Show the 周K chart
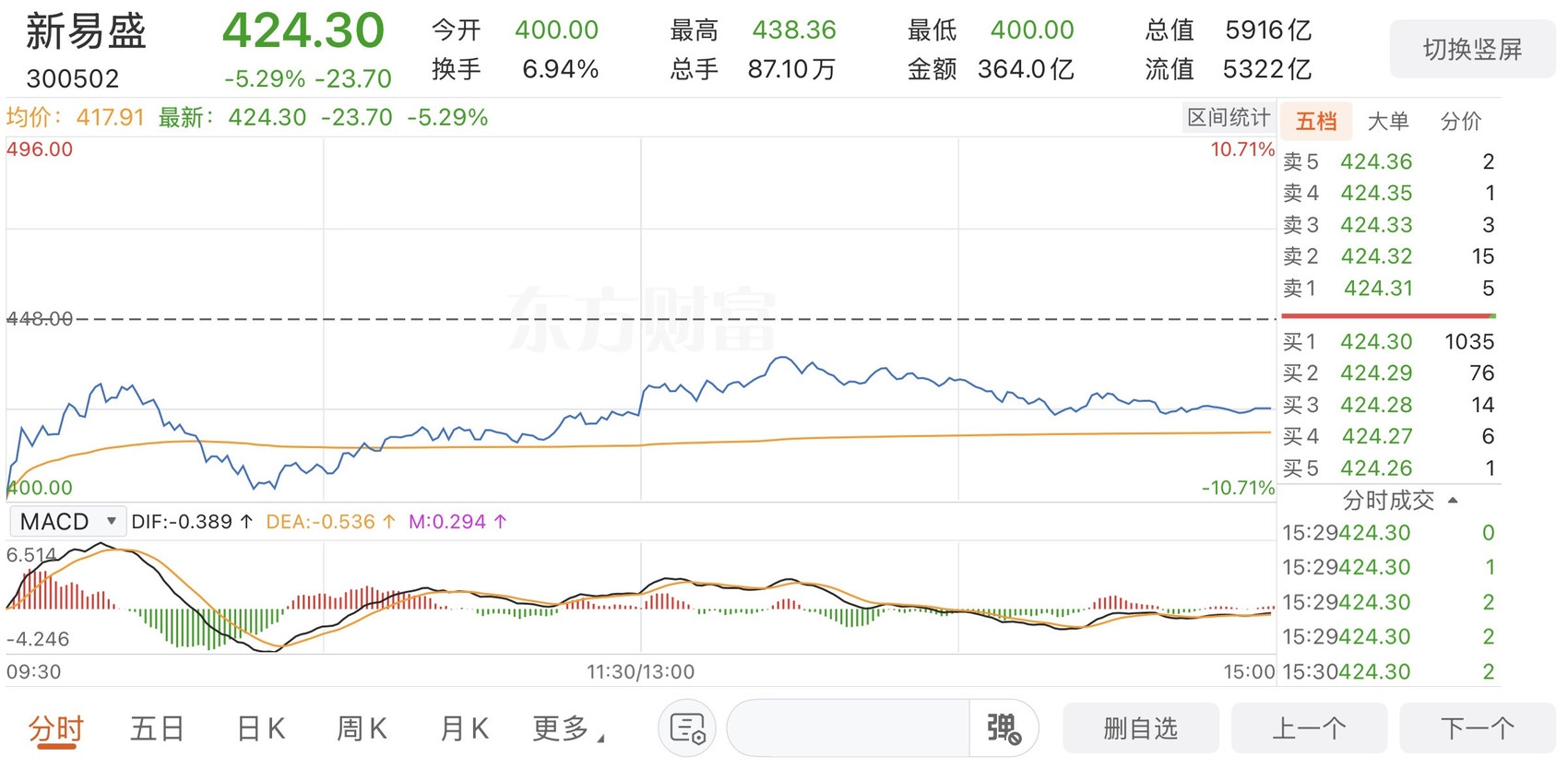This screenshot has height=769, width=1568. click(362, 728)
